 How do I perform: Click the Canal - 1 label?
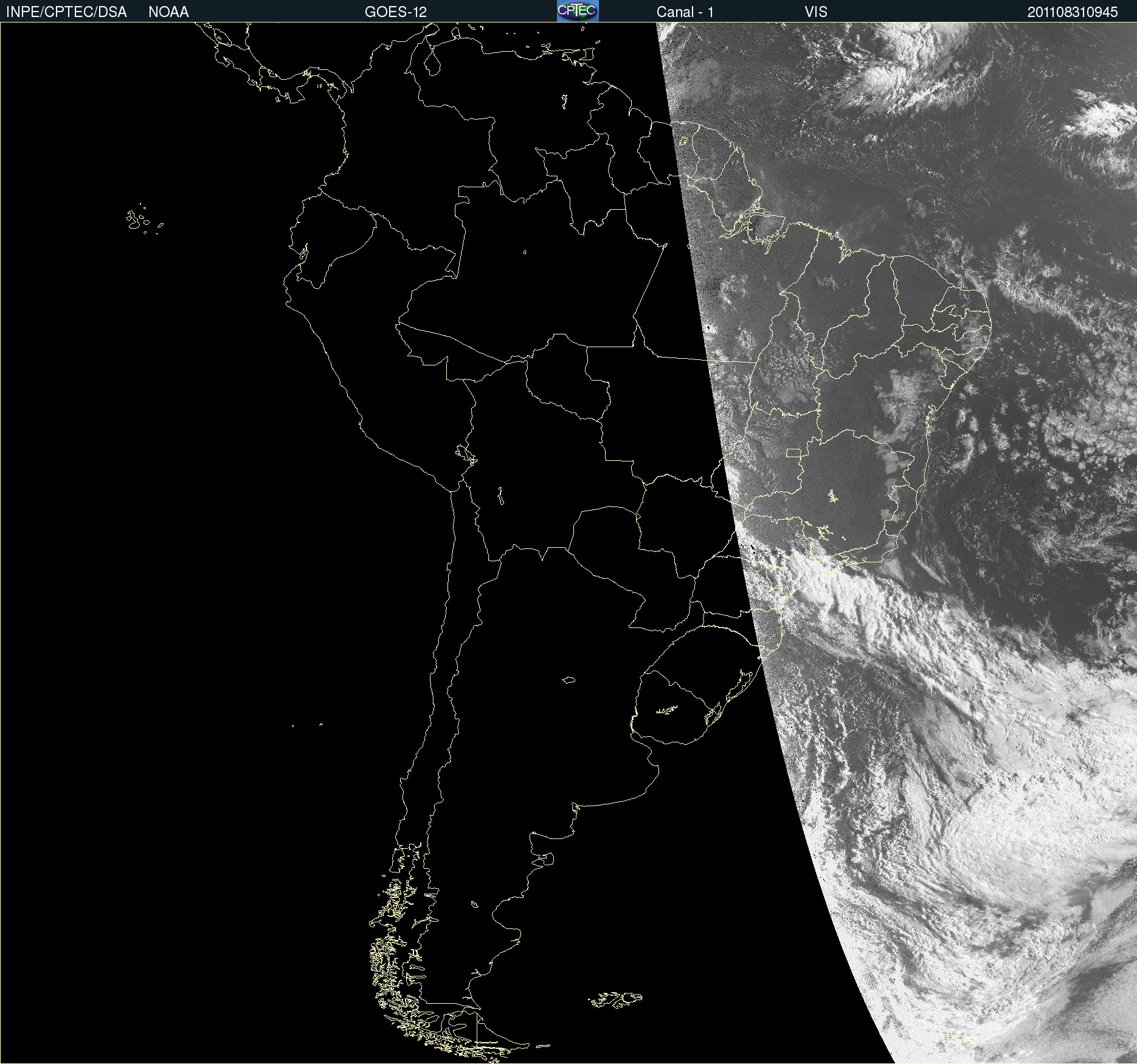pos(685,12)
